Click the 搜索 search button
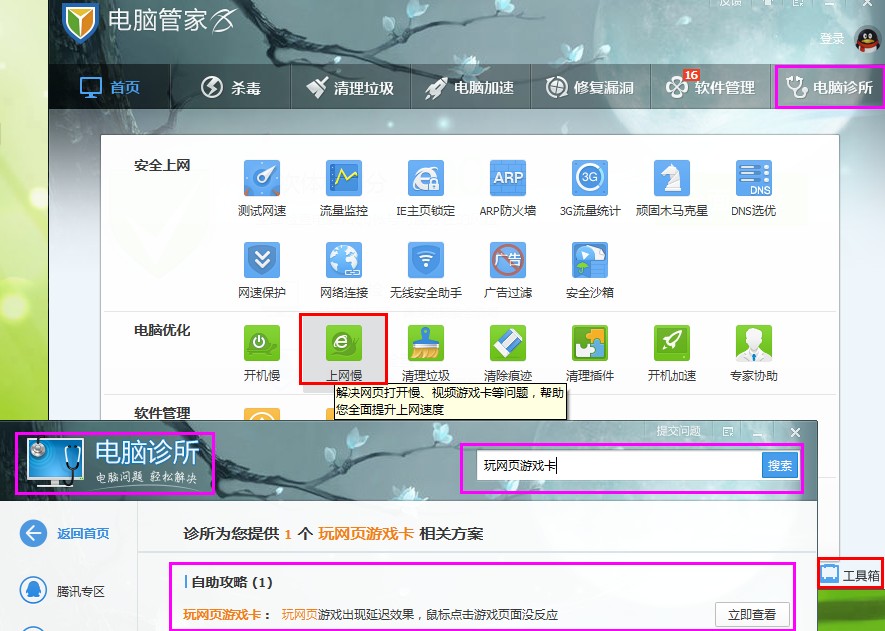This screenshot has width=885, height=631. [779, 466]
